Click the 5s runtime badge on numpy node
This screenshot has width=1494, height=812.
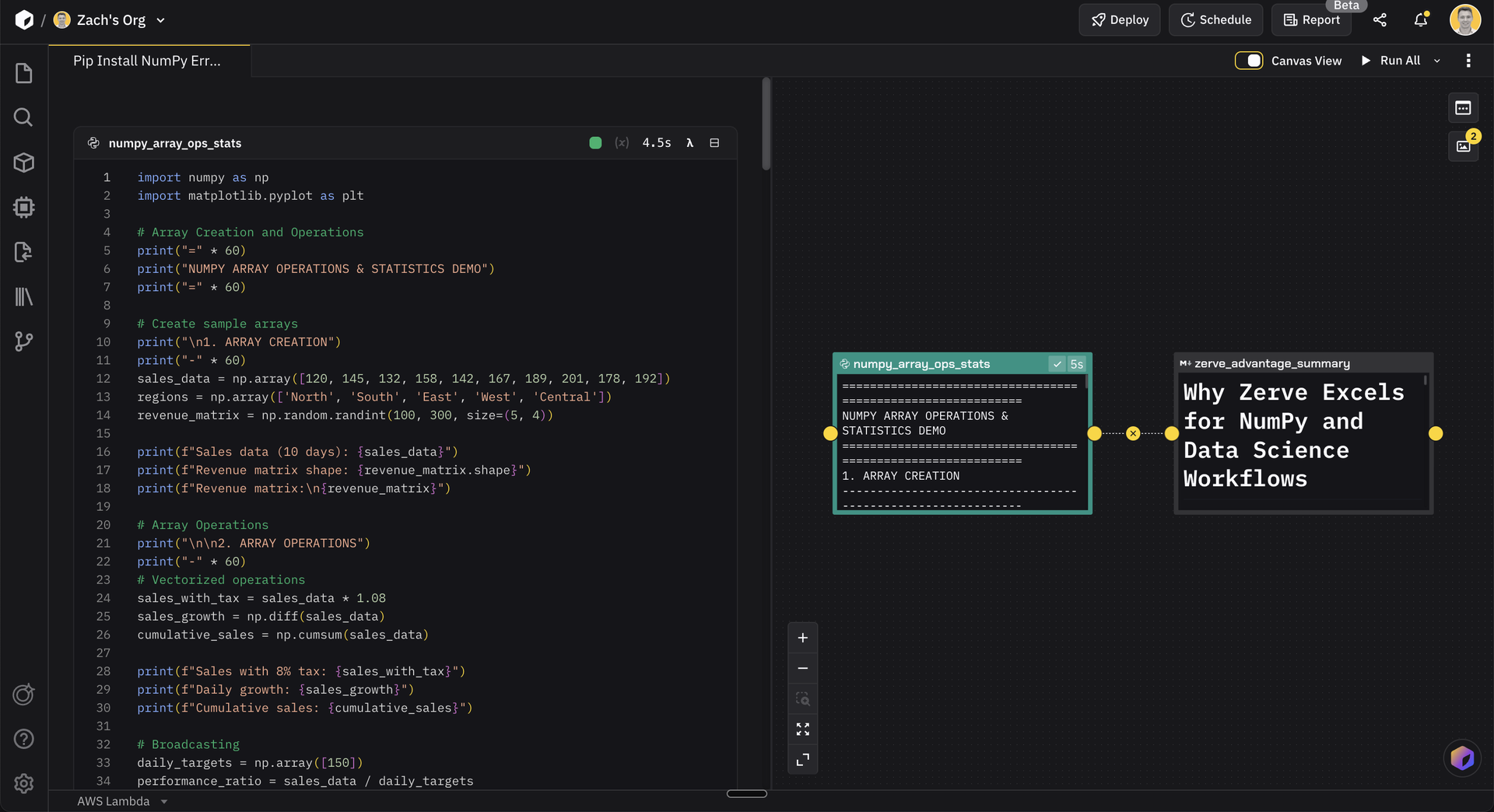pyautogui.click(x=1077, y=364)
